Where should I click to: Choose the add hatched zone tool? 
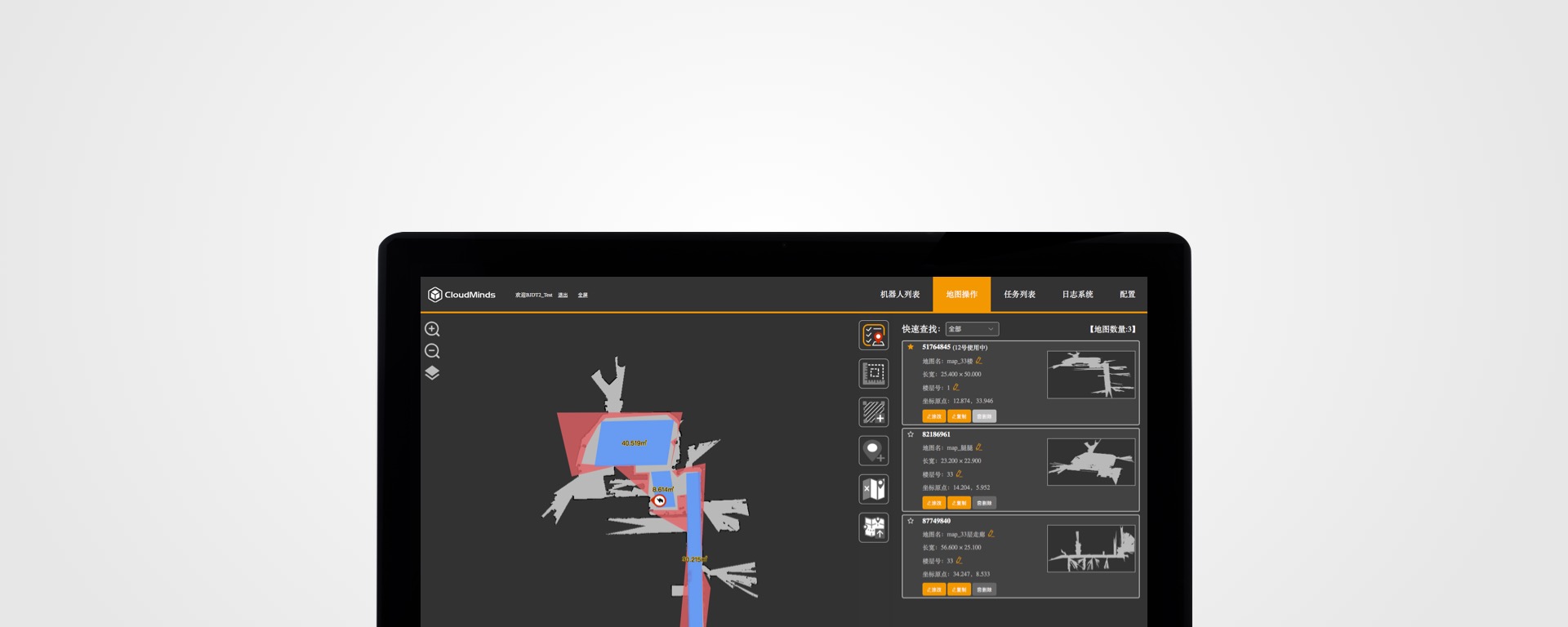873,412
